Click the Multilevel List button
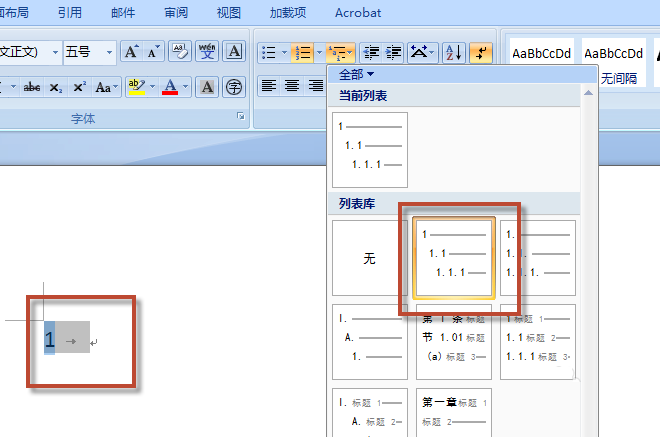The height and width of the screenshot is (437, 660). (x=340, y=53)
